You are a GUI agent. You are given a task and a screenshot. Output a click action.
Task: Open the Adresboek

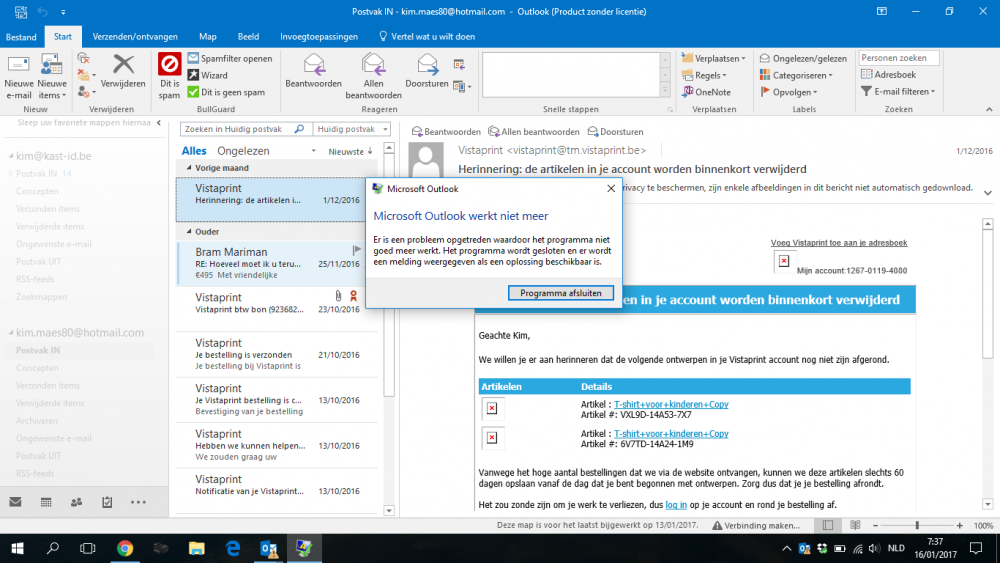(888, 75)
